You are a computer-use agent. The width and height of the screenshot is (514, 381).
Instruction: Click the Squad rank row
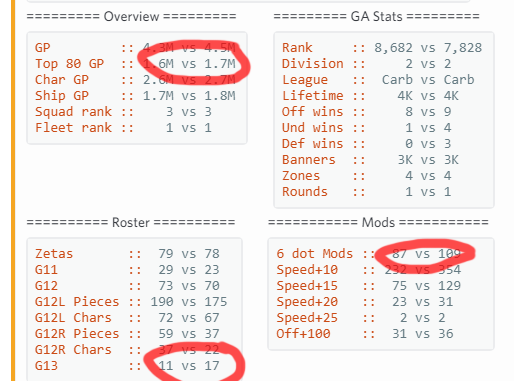pos(123,112)
